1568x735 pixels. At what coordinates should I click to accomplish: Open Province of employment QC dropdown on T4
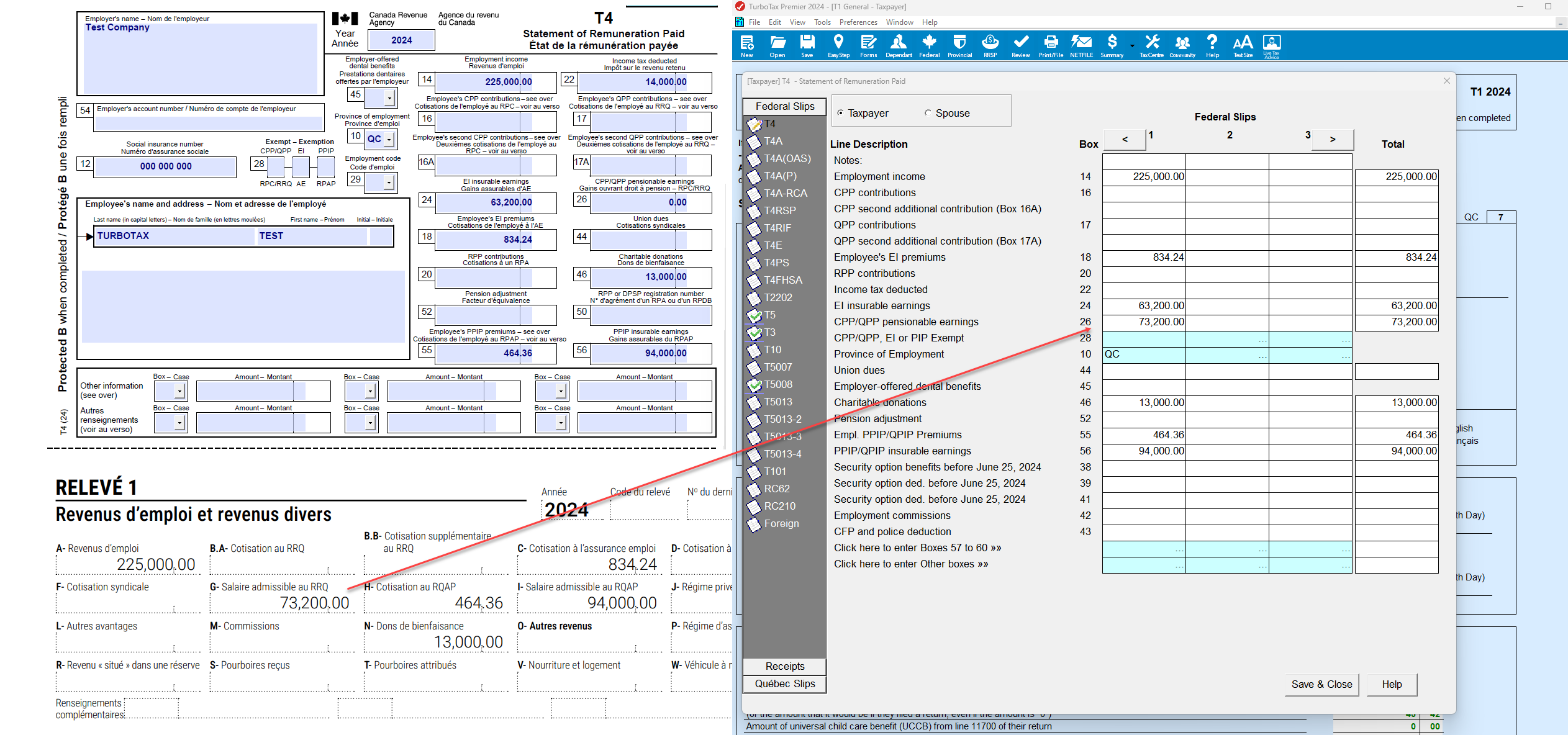pyautogui.click(x=389, y=140)
